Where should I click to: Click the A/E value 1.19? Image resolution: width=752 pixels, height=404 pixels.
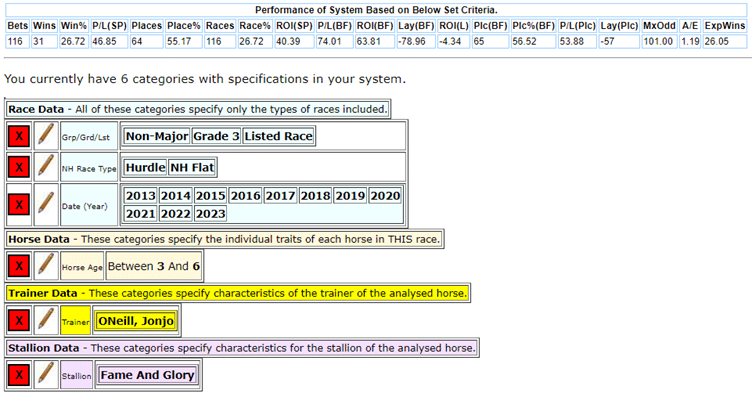point(690,42)
